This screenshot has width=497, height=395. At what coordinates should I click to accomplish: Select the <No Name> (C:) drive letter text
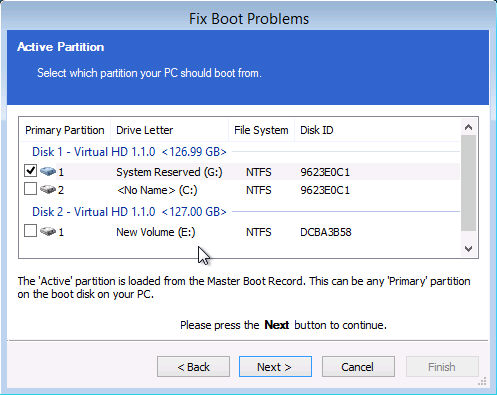[x=157, y=190]
